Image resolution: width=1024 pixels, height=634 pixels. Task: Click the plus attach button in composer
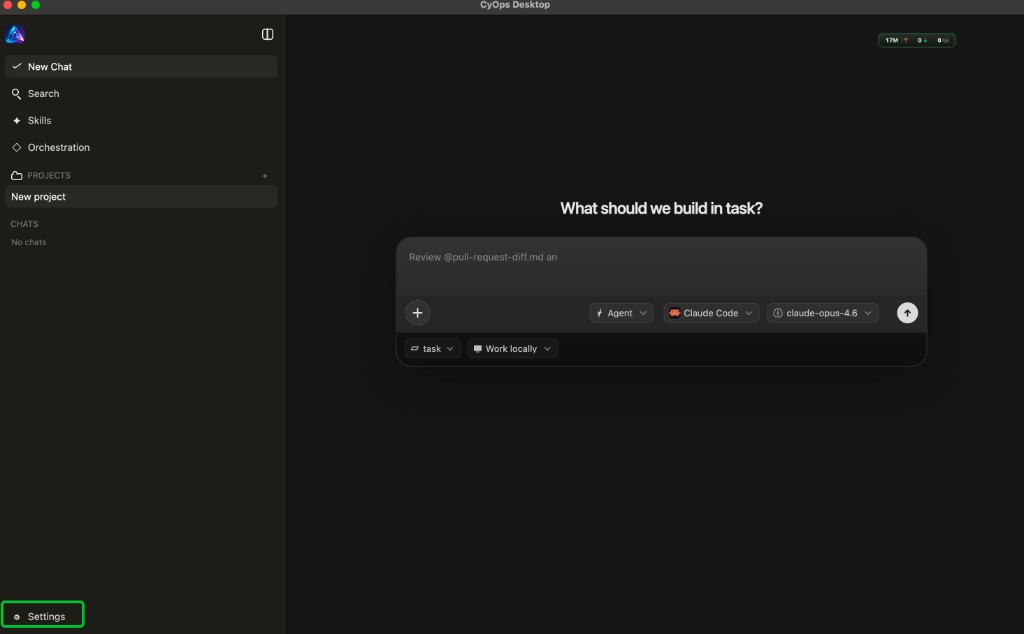click(x=417, y=313)
